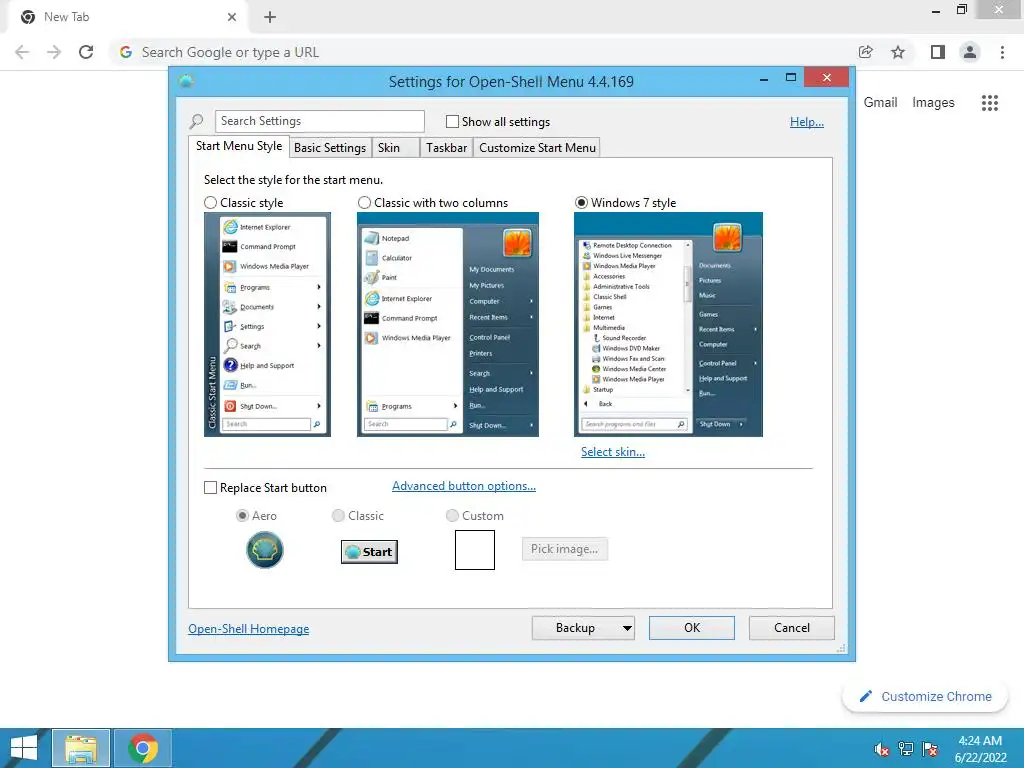This screenshot has height=768, width=1024.
Task: Click the network tray icon
Action: tap(906, 749)
